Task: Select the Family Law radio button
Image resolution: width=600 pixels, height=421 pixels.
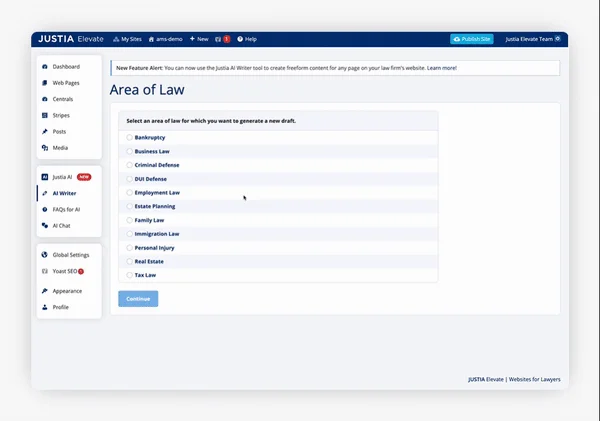Action: click(129, 220)
